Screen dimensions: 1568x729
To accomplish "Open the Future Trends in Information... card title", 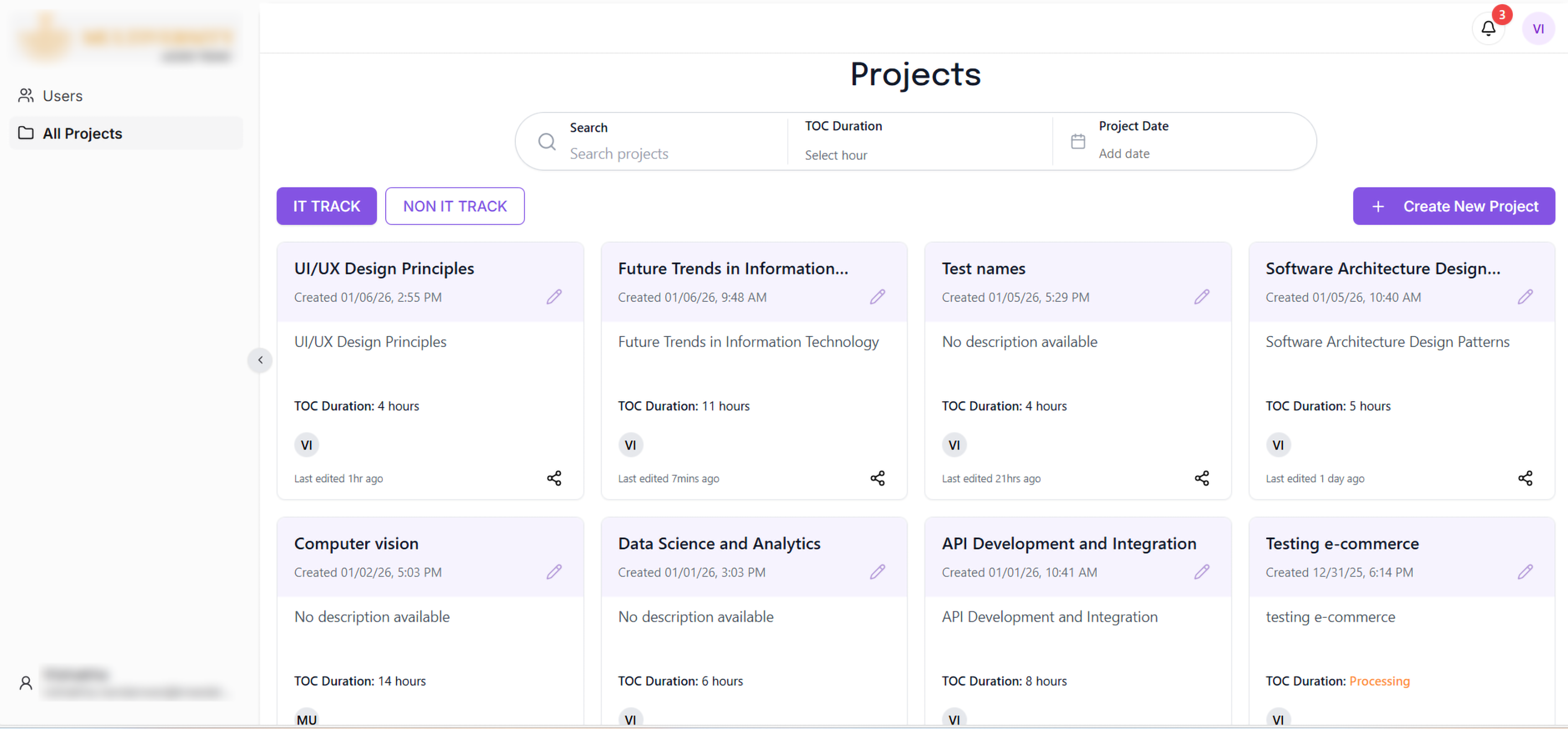I will point(733,269).
